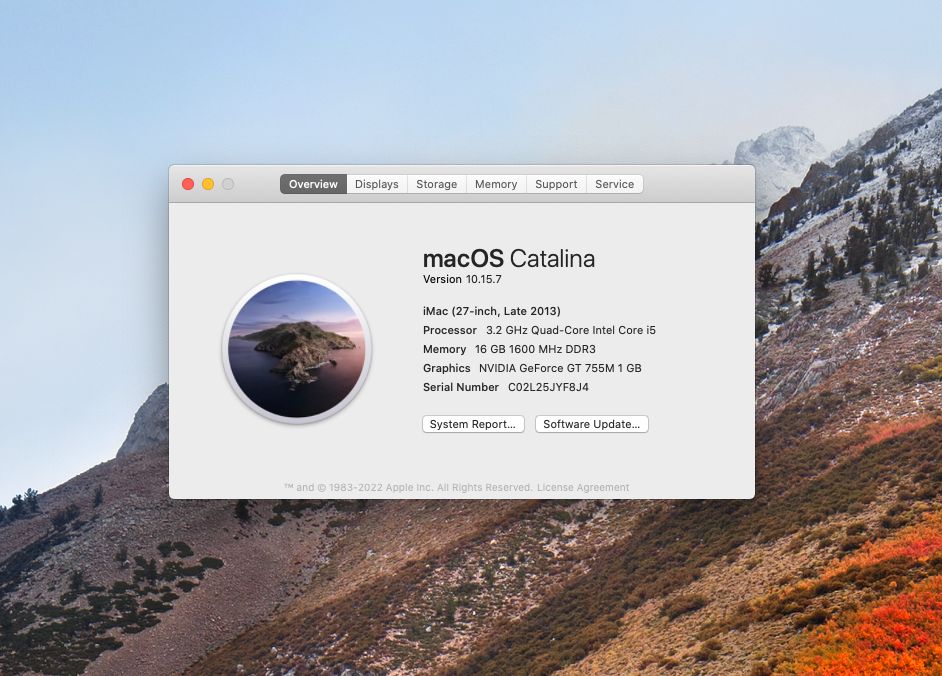Click the iMac (27-inch, Late 2013) label

pos(491,311)
